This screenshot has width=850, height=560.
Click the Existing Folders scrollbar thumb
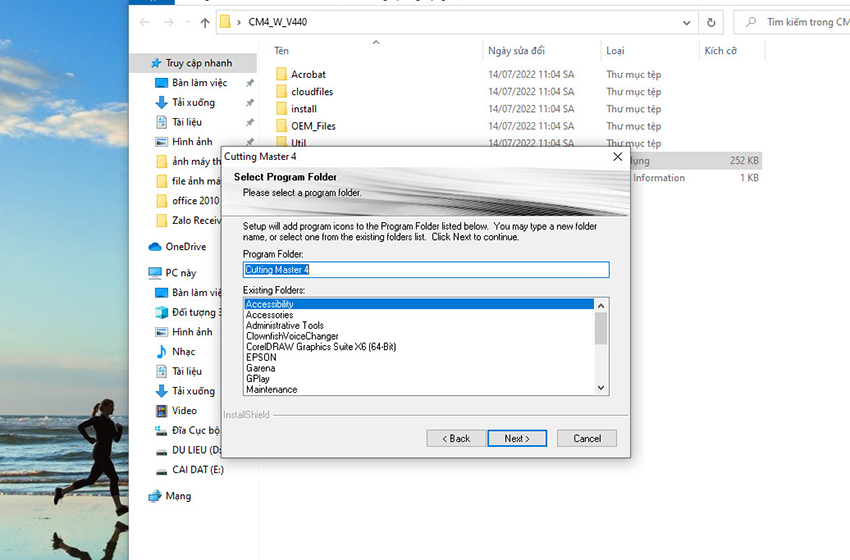click(601, 329)
